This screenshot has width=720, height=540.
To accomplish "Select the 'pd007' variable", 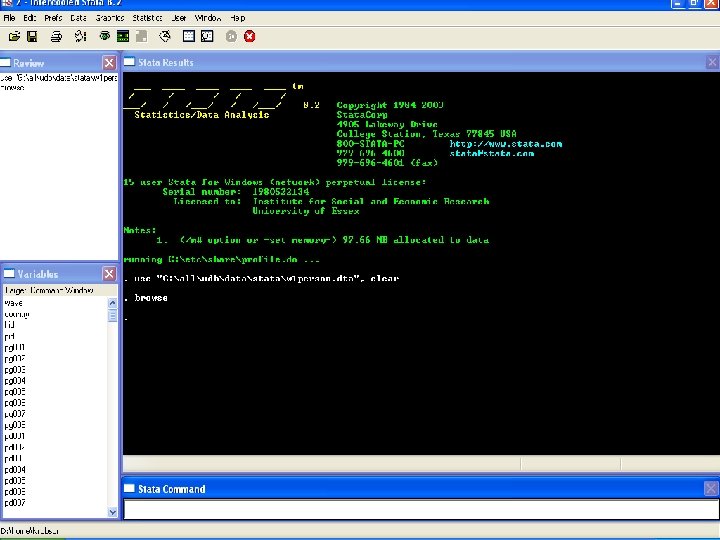I will click(x=14, y=503).
